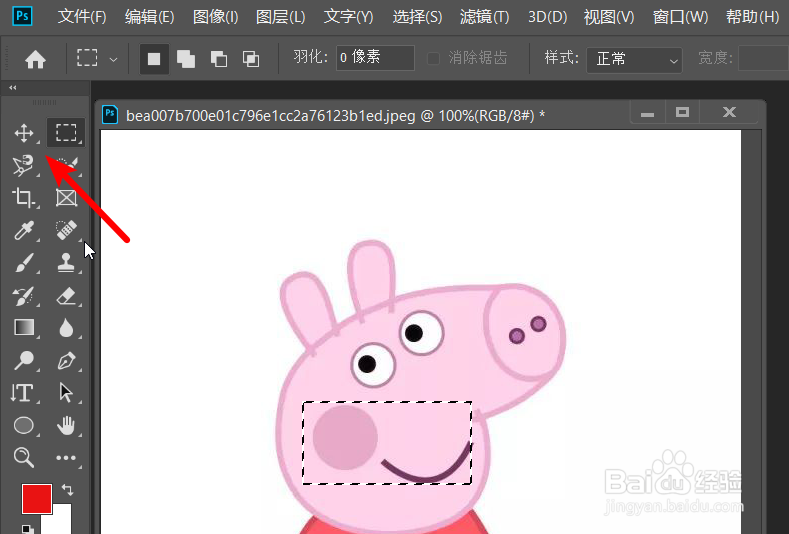Toggle the 消除锯齿 anti-alias checkbox
This screenshot has height=534, width=789.
pos(433,58)
